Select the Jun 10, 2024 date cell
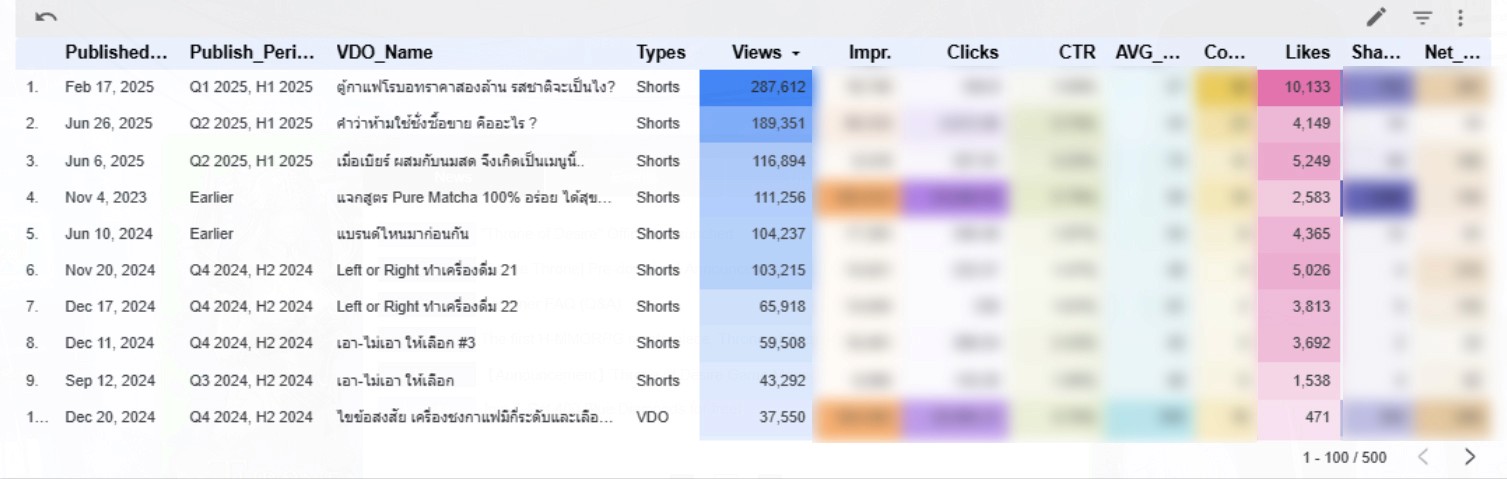1507x479 pixels. [110, 233]
